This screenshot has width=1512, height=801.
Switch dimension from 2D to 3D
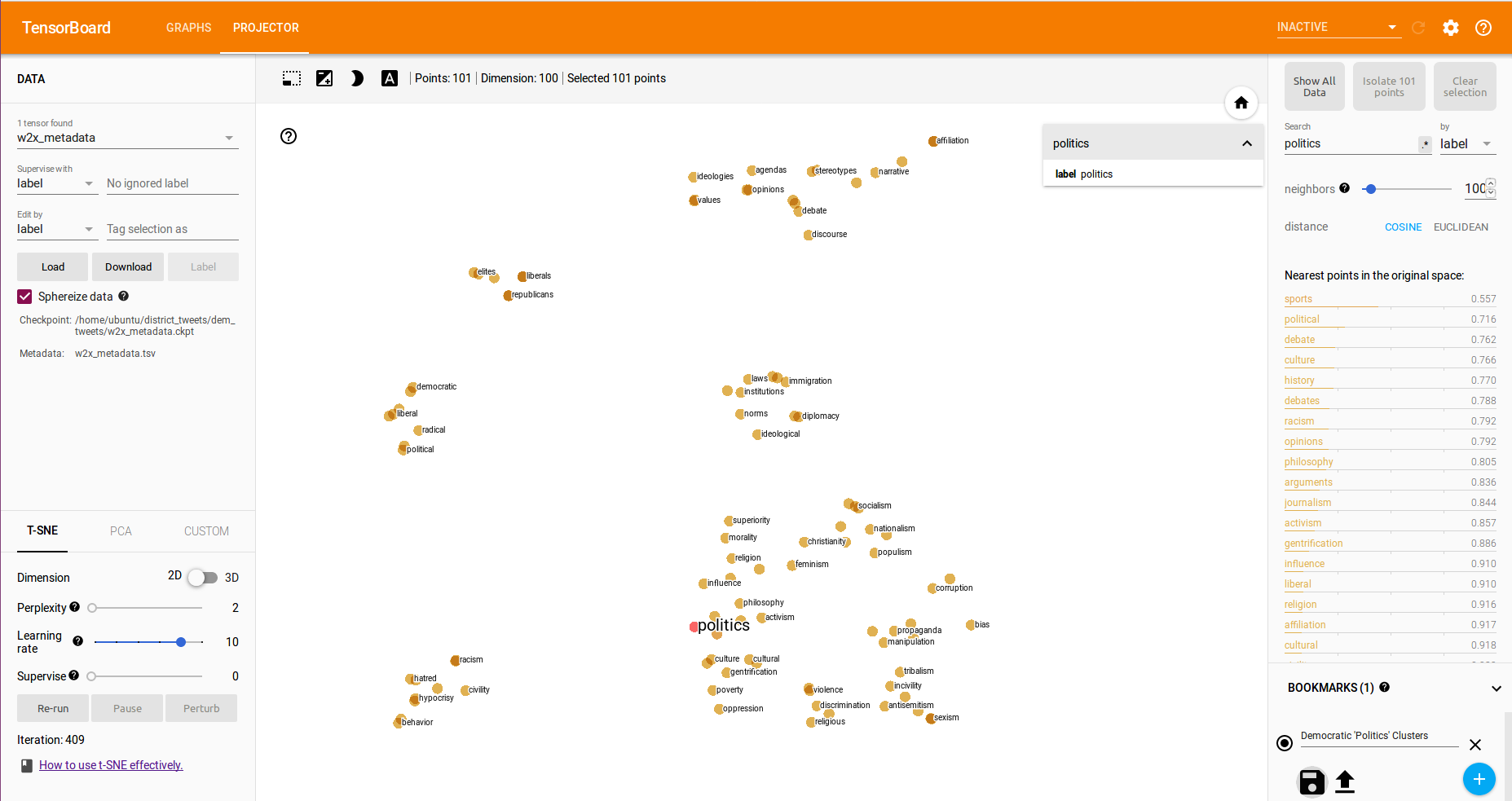pos(203,577)
